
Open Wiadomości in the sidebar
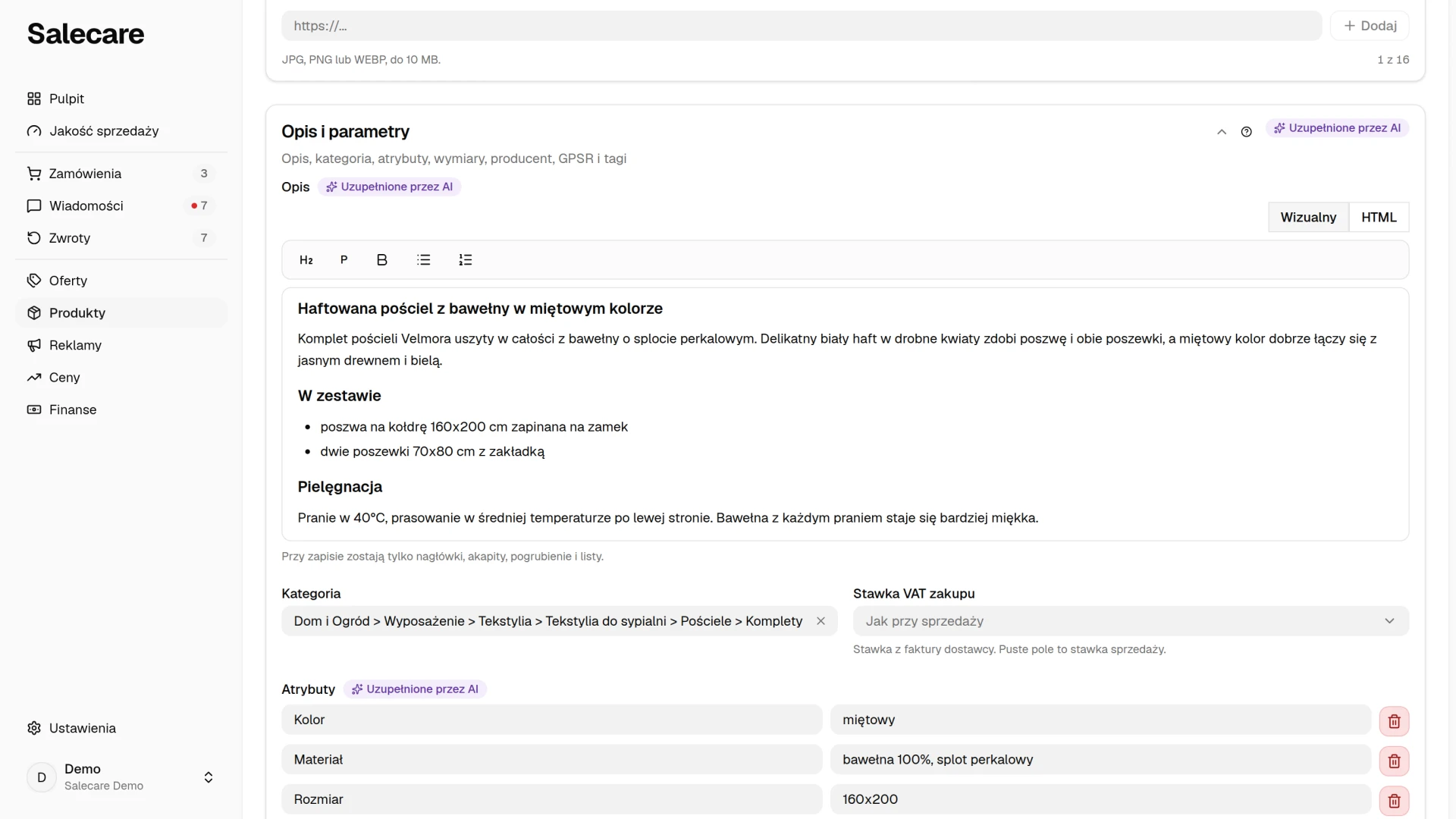pyautogui.click(x=121, y=206)
